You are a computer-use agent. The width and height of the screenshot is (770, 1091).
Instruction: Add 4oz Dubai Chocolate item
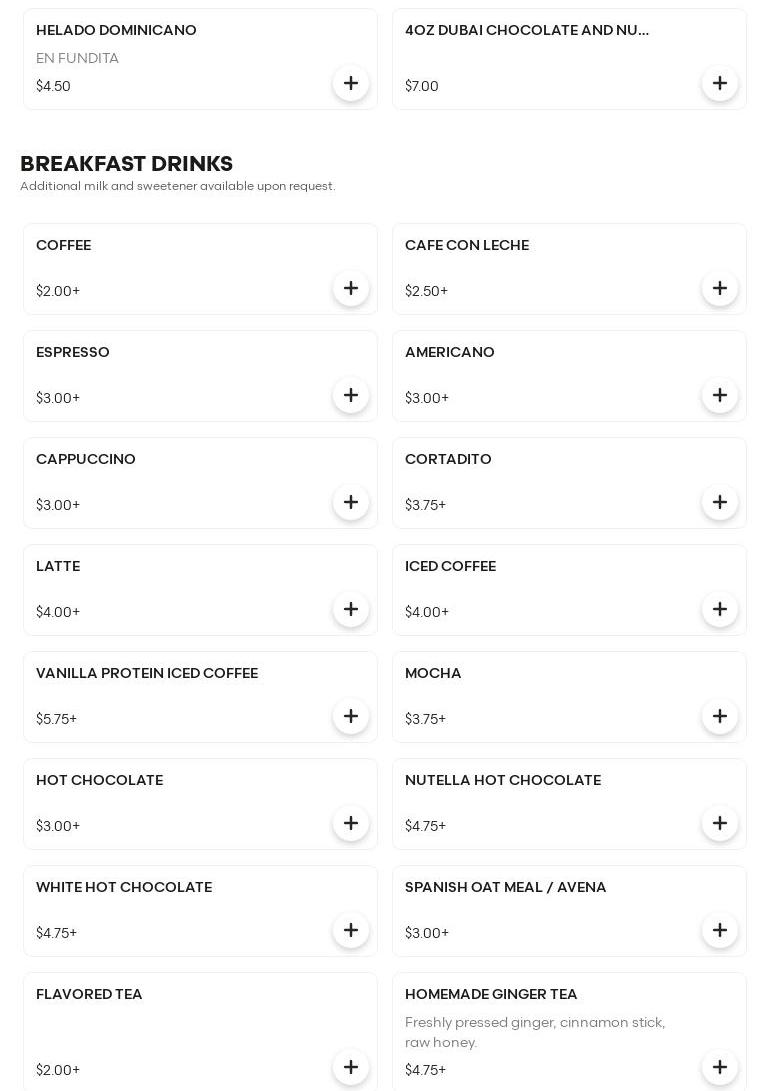tap(720, 84)
